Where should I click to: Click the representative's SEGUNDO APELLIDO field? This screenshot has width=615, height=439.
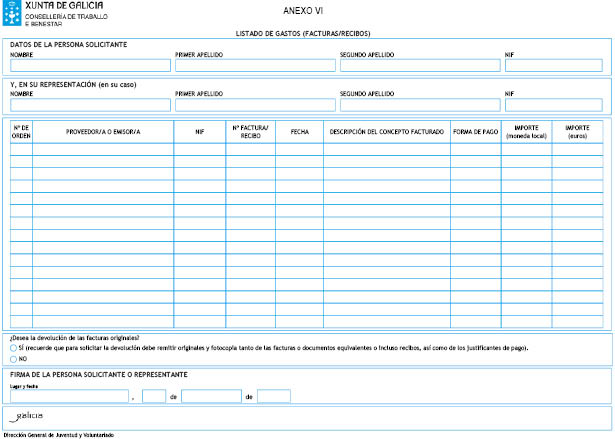tap(419, 105)
